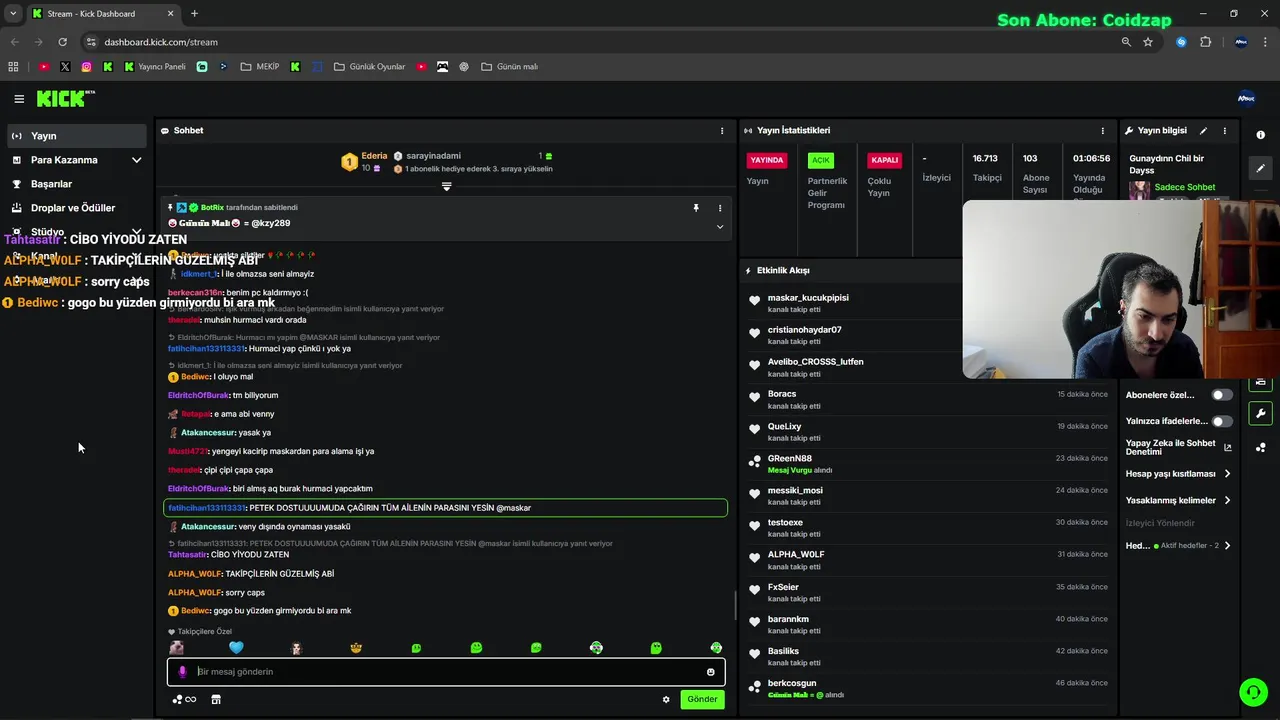1280x720 pixels.
Task: Bookmark this page with the star icon
Action: (1148, 42)
